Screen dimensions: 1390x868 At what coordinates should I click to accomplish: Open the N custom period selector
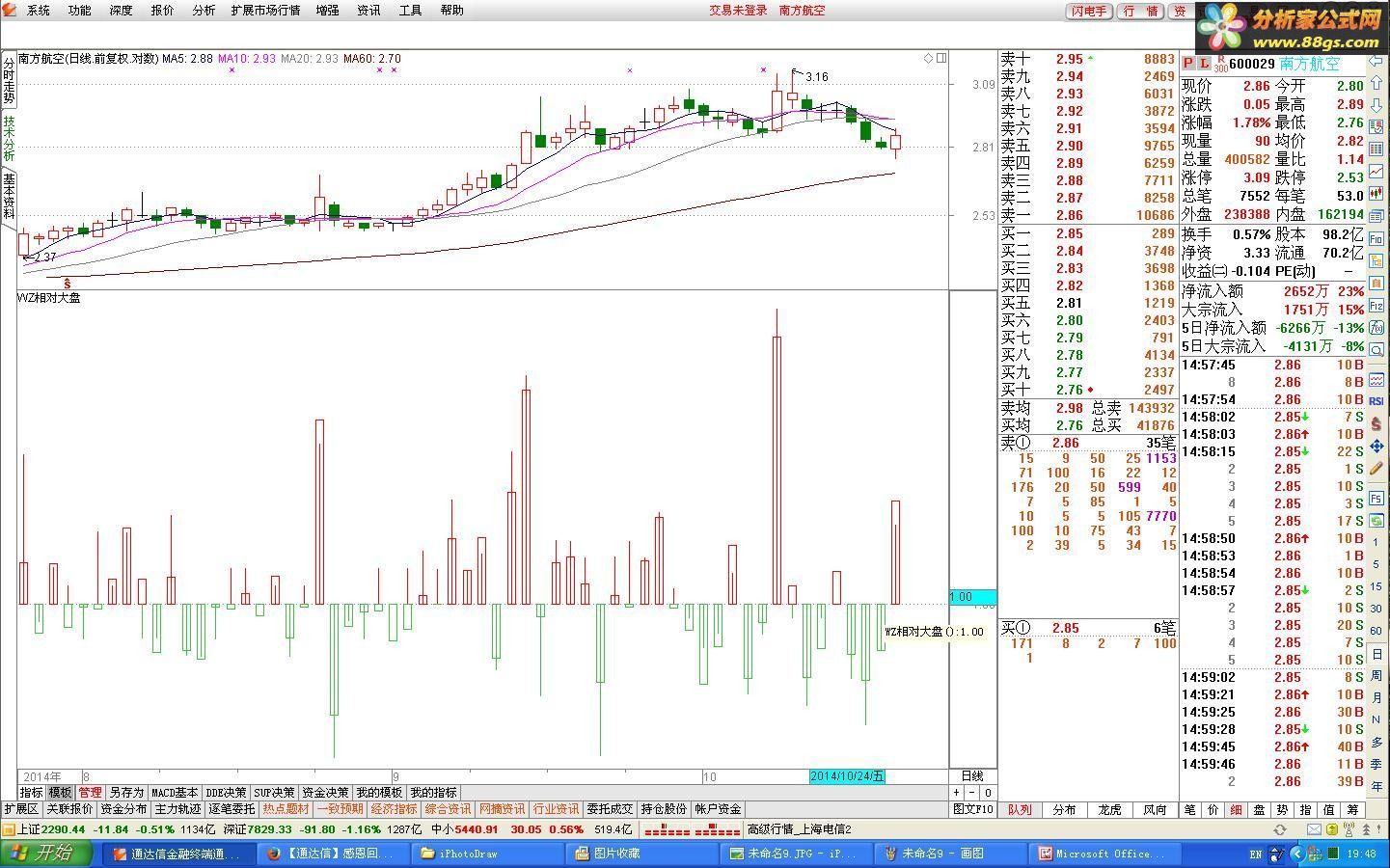pos(1376,719)
